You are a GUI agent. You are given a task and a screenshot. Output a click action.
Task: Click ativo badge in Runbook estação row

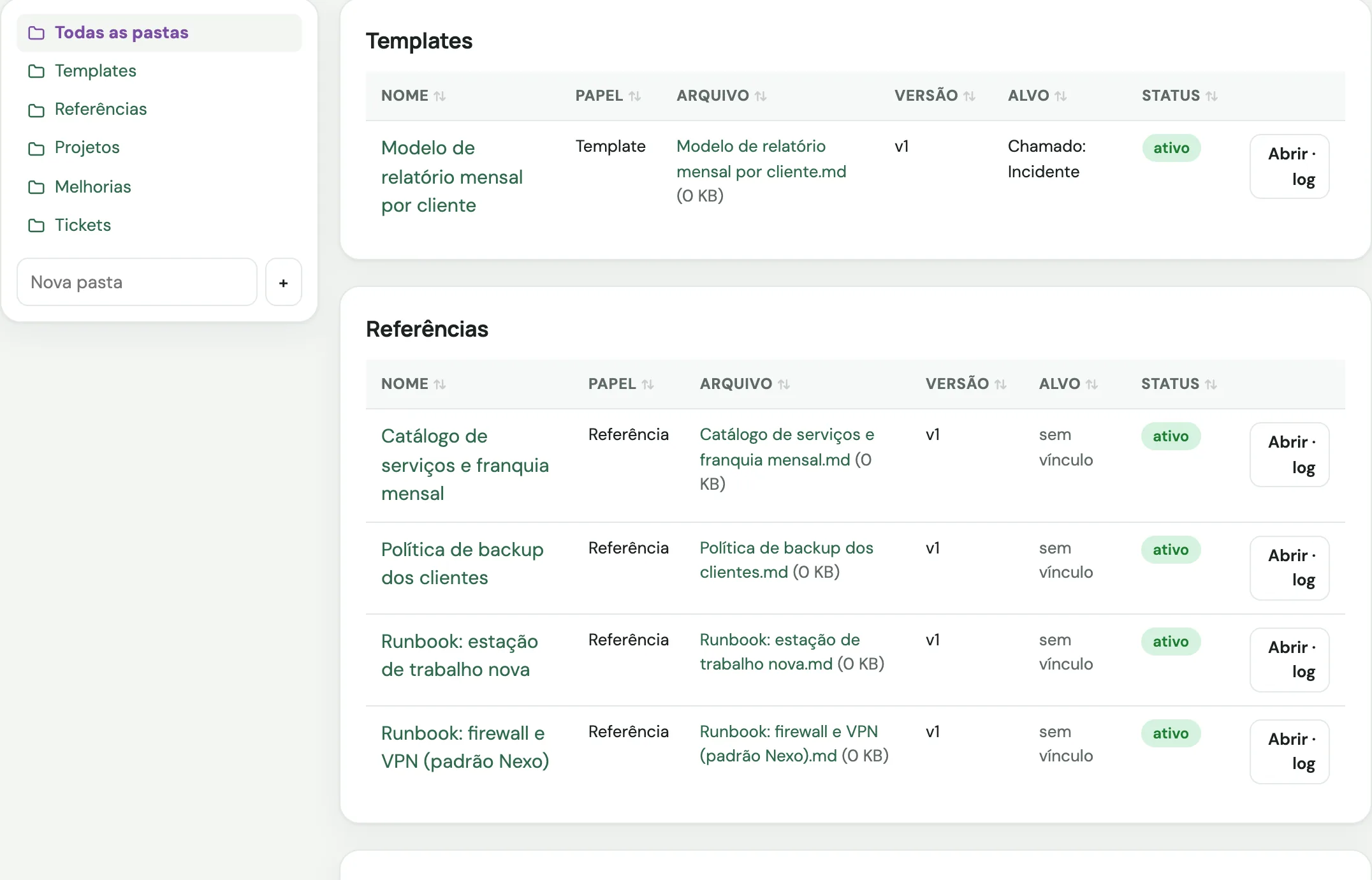coord(1171,642)
